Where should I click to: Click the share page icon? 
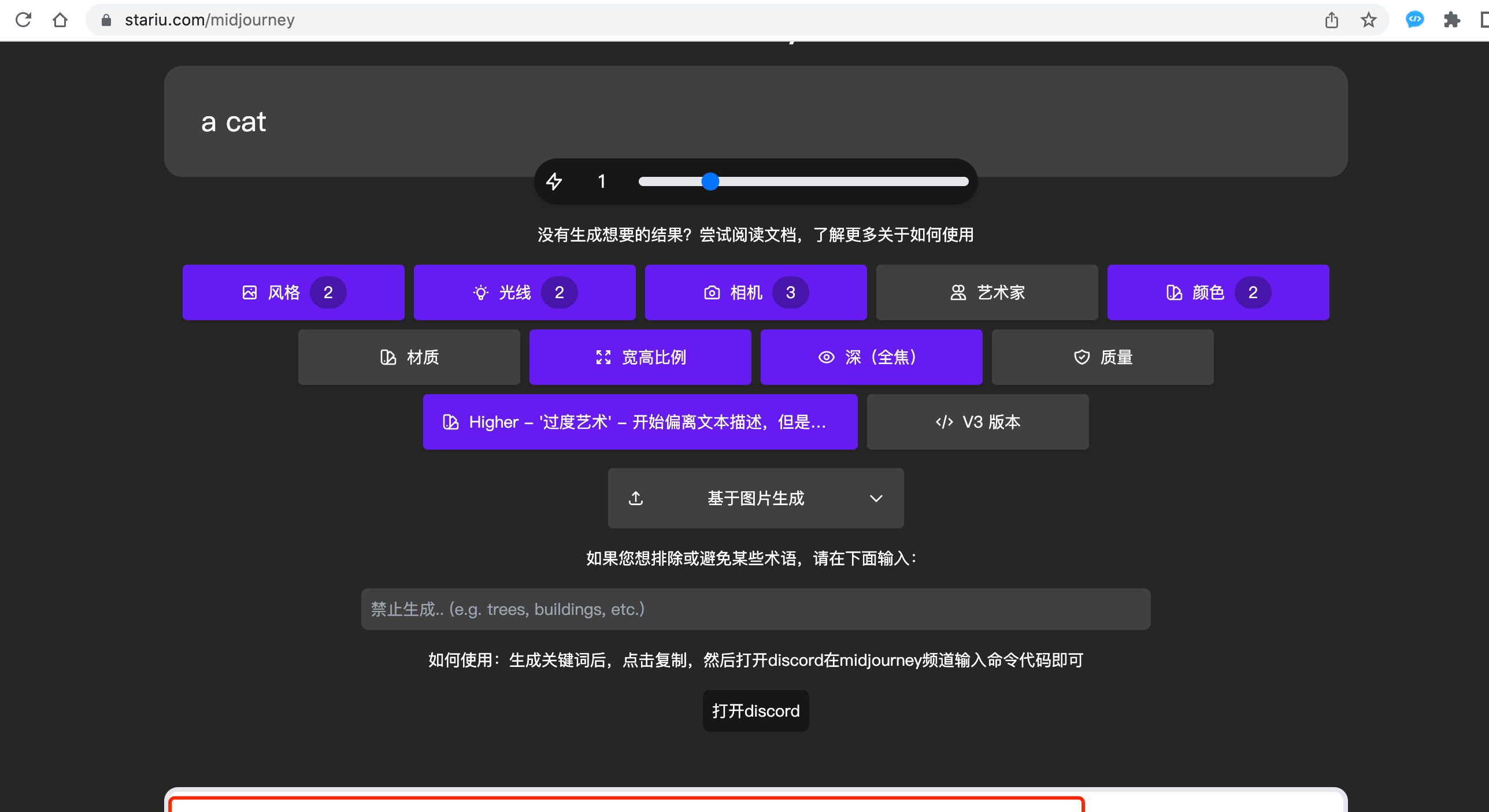pos(1332,20)
